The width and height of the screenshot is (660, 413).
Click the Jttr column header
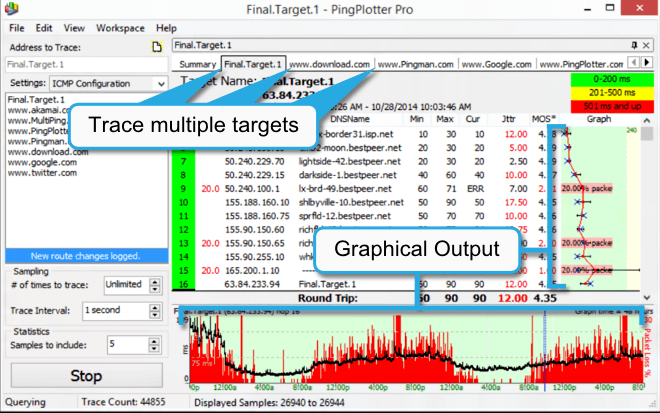pos(508,119)
